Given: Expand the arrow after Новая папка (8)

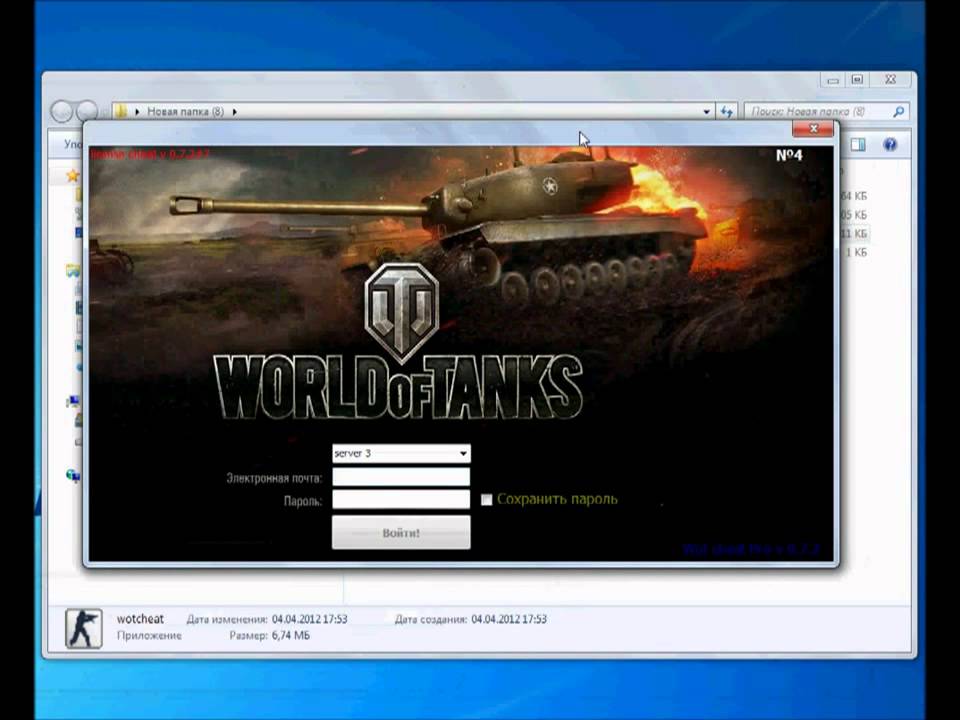Looking at the screenshot, I should click(234, 111).
